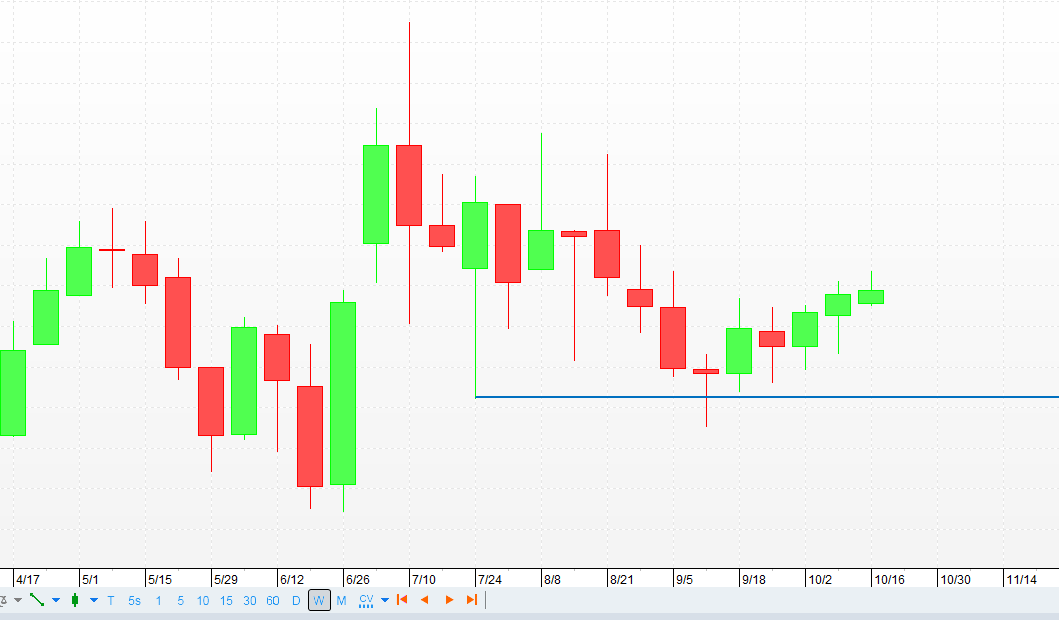Click the 7/24 date axis label
The width and height of the screenshot is (1059, 620).
[x=490, y=579]
